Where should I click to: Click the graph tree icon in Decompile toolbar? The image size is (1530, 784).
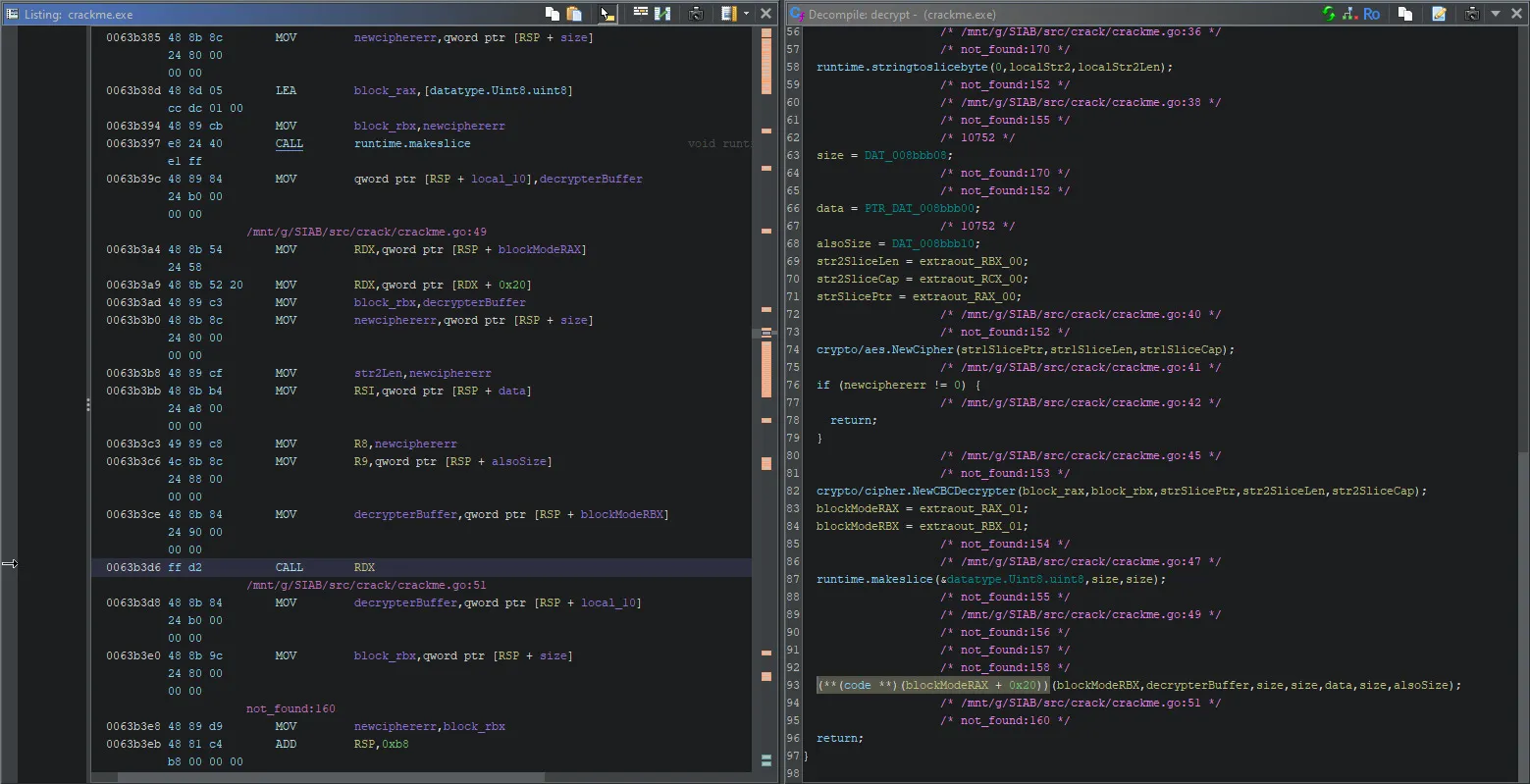point(1349,14)
